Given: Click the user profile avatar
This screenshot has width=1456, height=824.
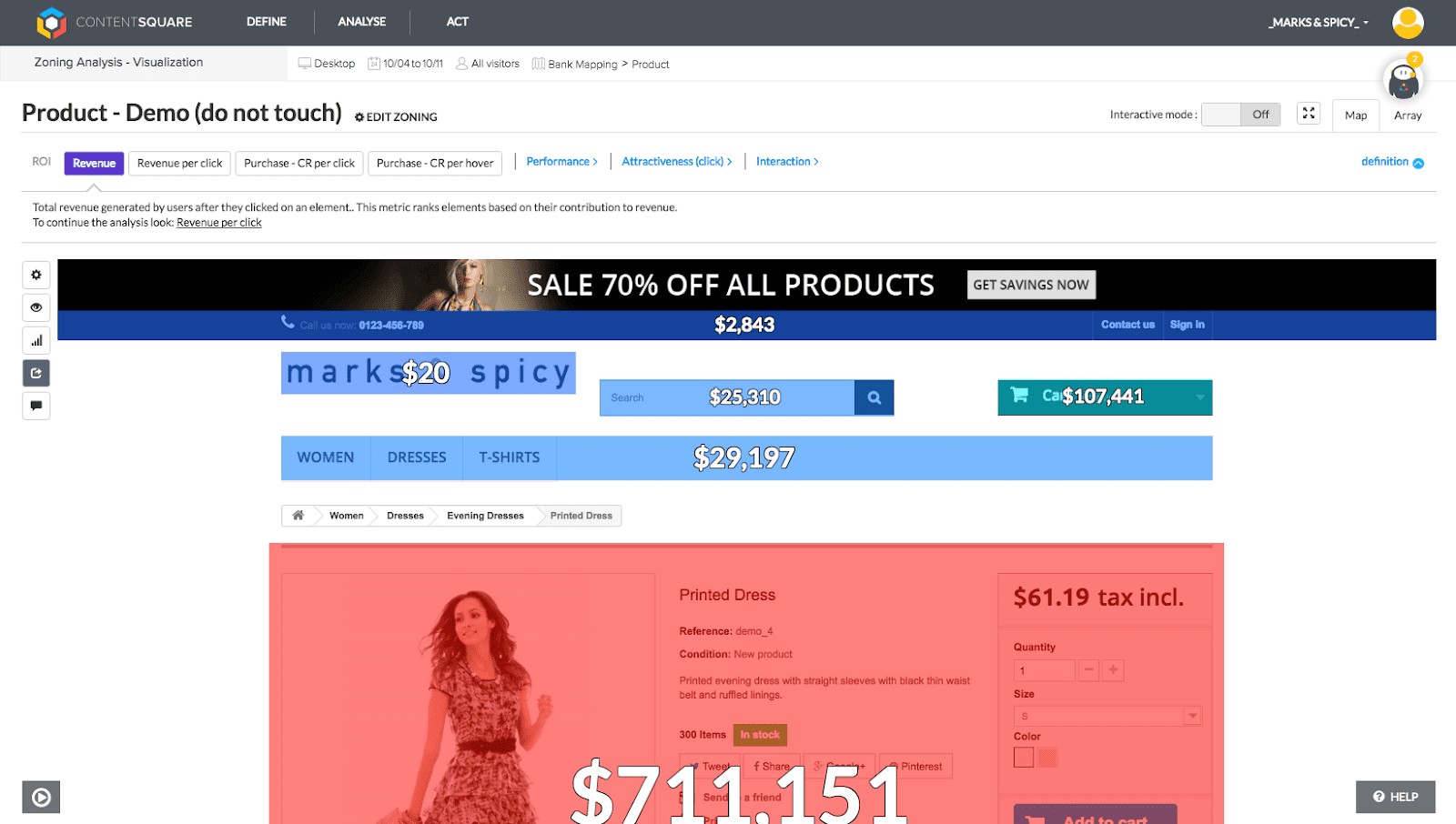Looking at the screenshot, I should point(1407,23).
